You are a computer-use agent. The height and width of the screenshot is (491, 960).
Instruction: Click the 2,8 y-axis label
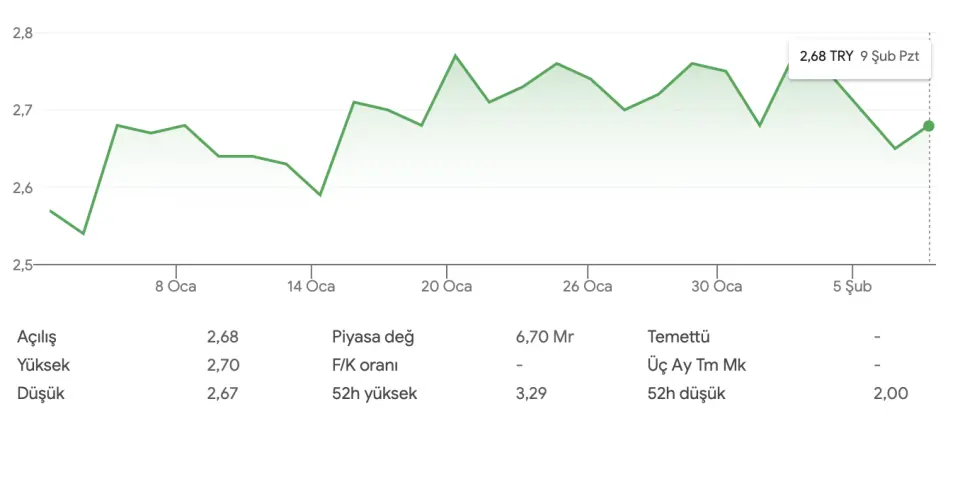coord(23,33)
